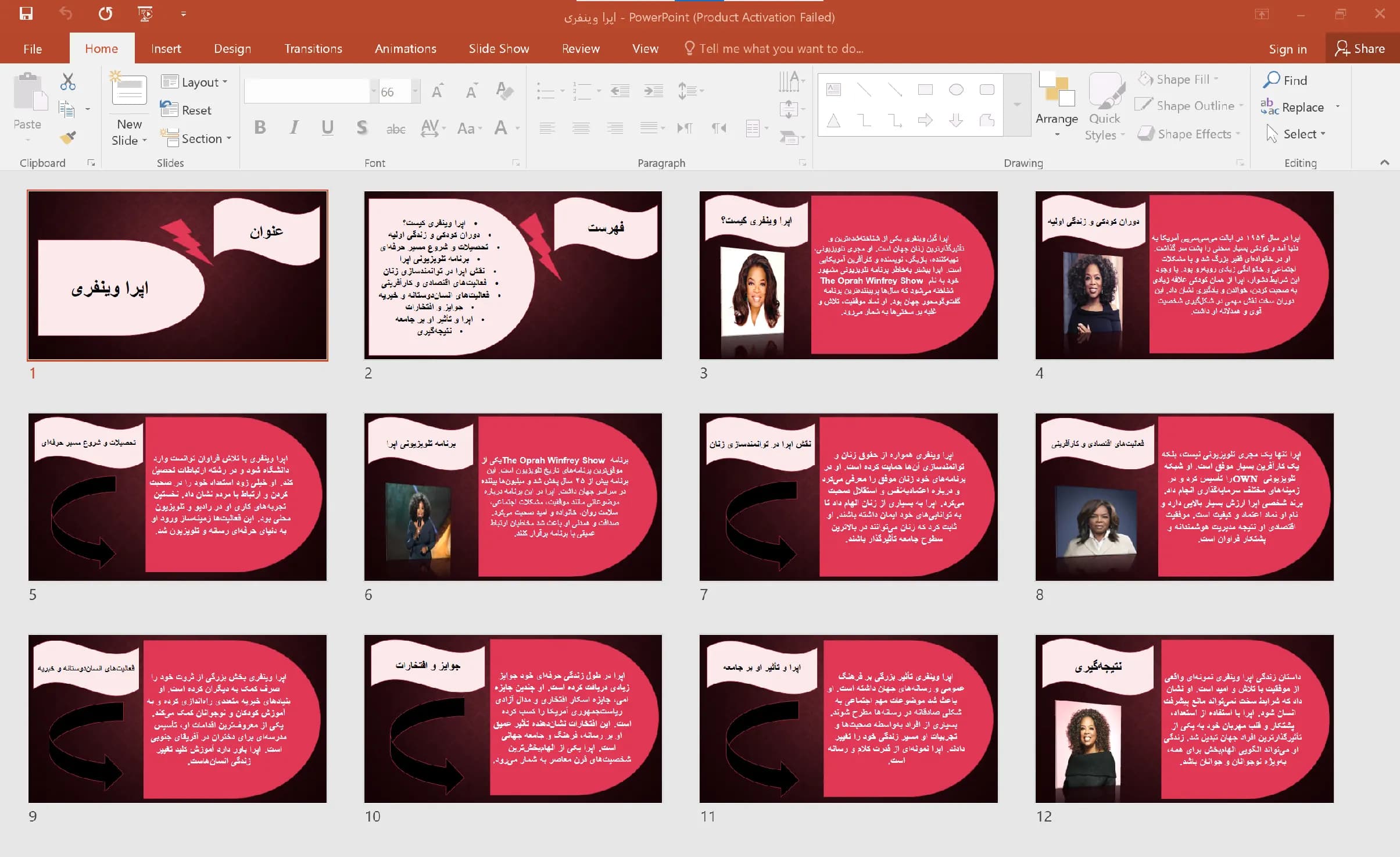Click Start From Beginning slideshow icon
The image size is (1400, 857).
145,14
